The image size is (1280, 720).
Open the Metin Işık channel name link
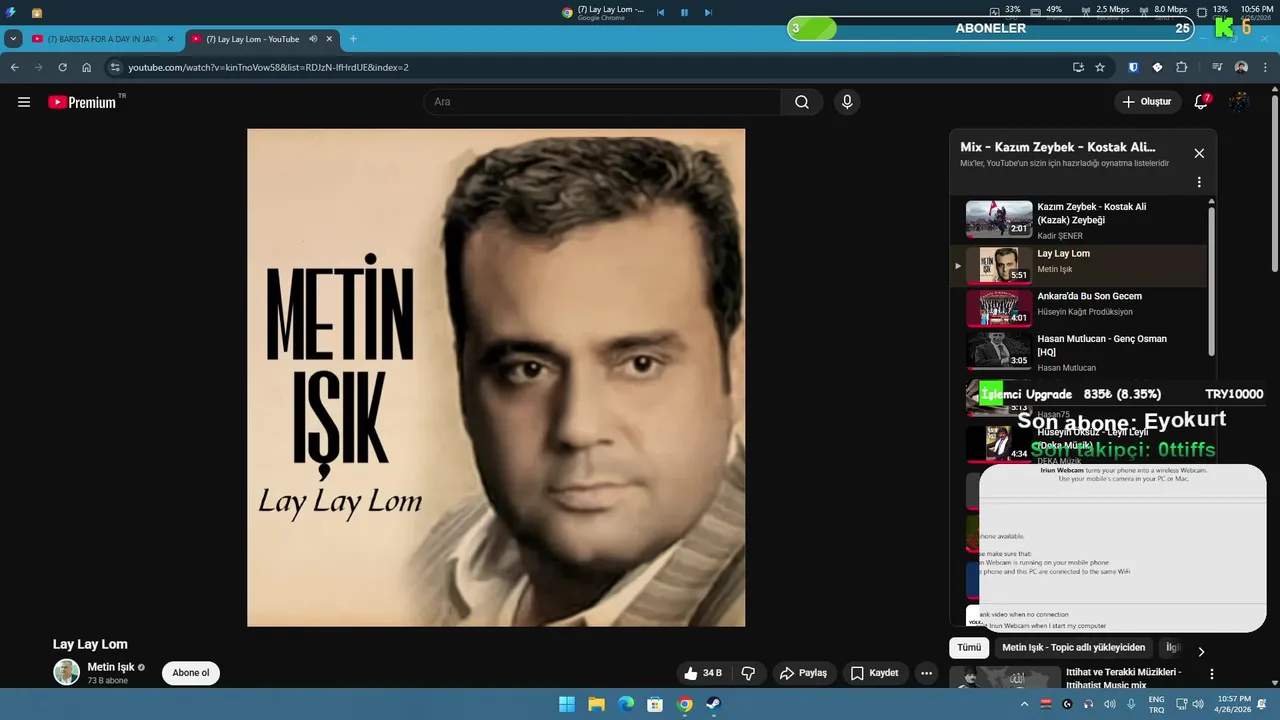coord(111,667)
